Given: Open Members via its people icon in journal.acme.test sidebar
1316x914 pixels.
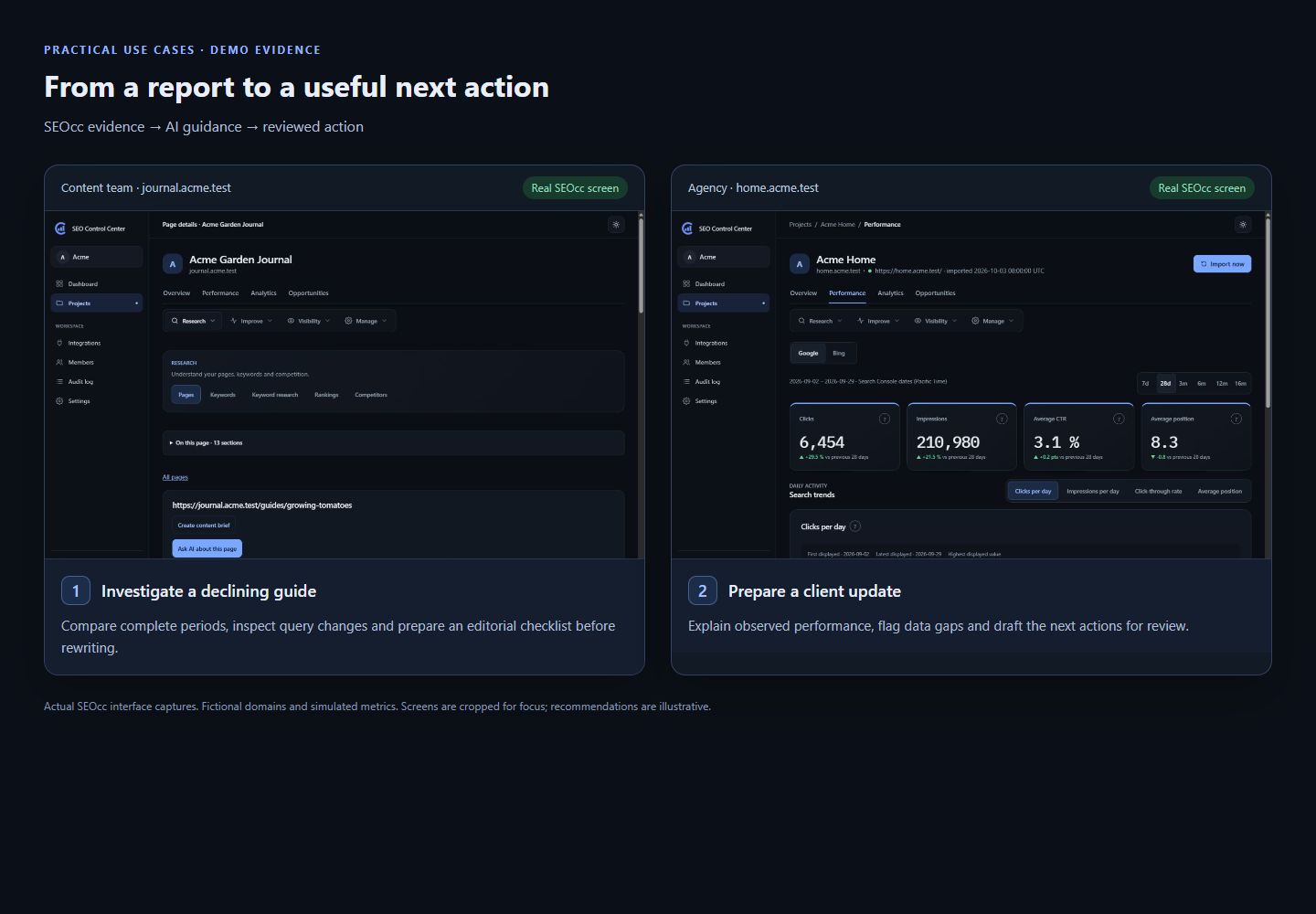Looking at the screenshot, I should (59, 363).
